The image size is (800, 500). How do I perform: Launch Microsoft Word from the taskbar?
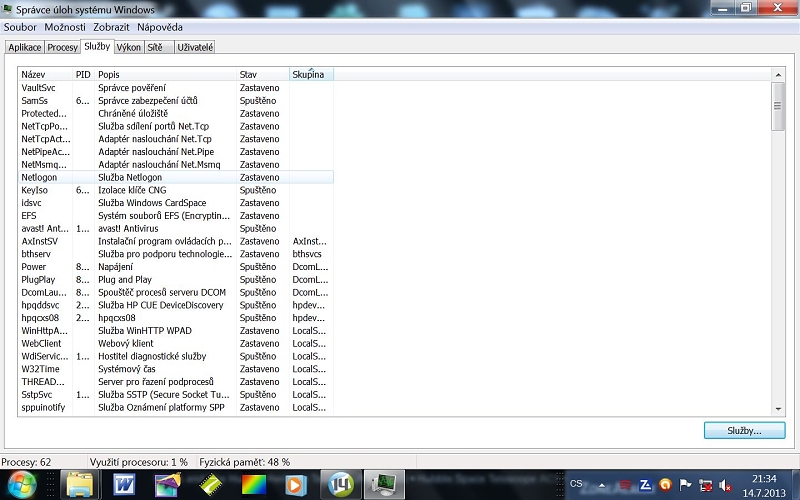point(124,484)
